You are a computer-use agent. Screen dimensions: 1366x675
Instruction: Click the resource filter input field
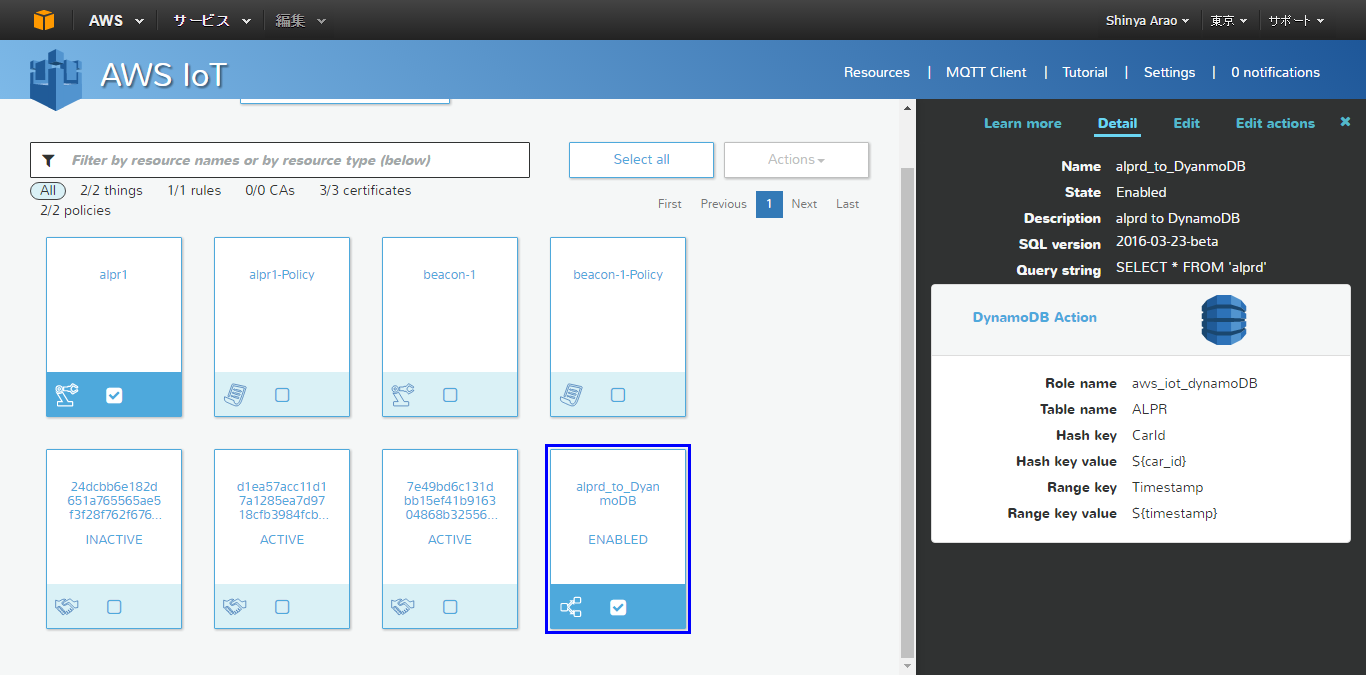coord(280,160)
